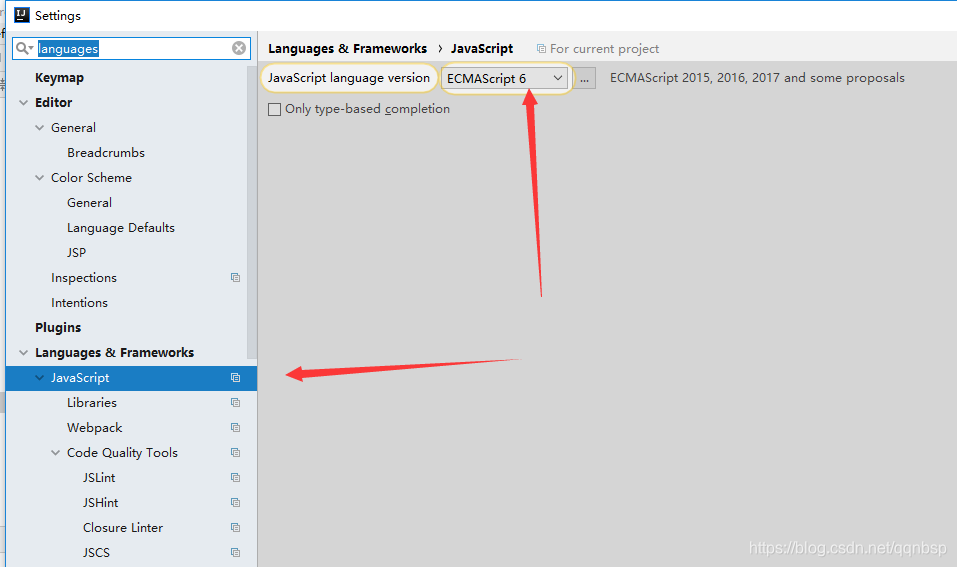Click project-level icon next to JSLint
The height and width of the screenshot is (567, 957).
(235, 478)
